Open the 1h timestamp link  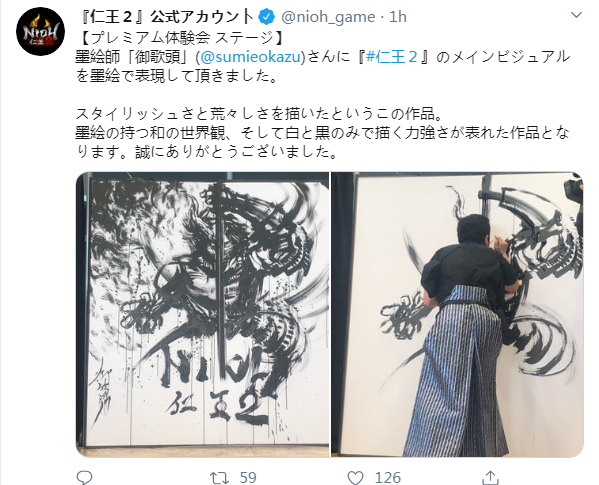click(398, 17)
